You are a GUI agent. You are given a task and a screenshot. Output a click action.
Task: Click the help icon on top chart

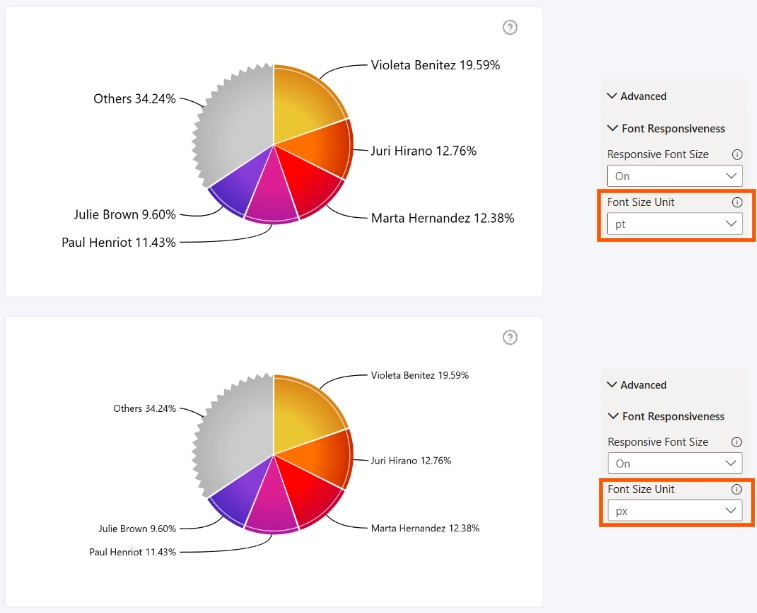510,28
